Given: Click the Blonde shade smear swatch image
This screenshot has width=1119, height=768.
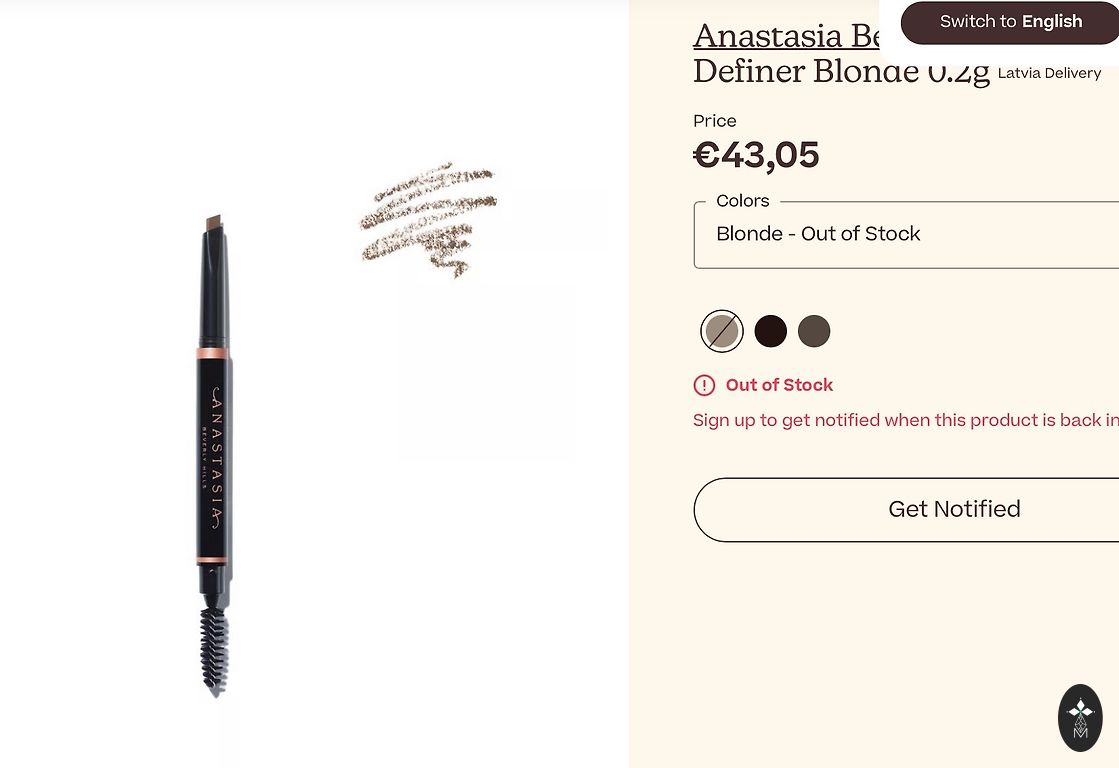Looking at the screenshot, I should [x=430, y=218].
